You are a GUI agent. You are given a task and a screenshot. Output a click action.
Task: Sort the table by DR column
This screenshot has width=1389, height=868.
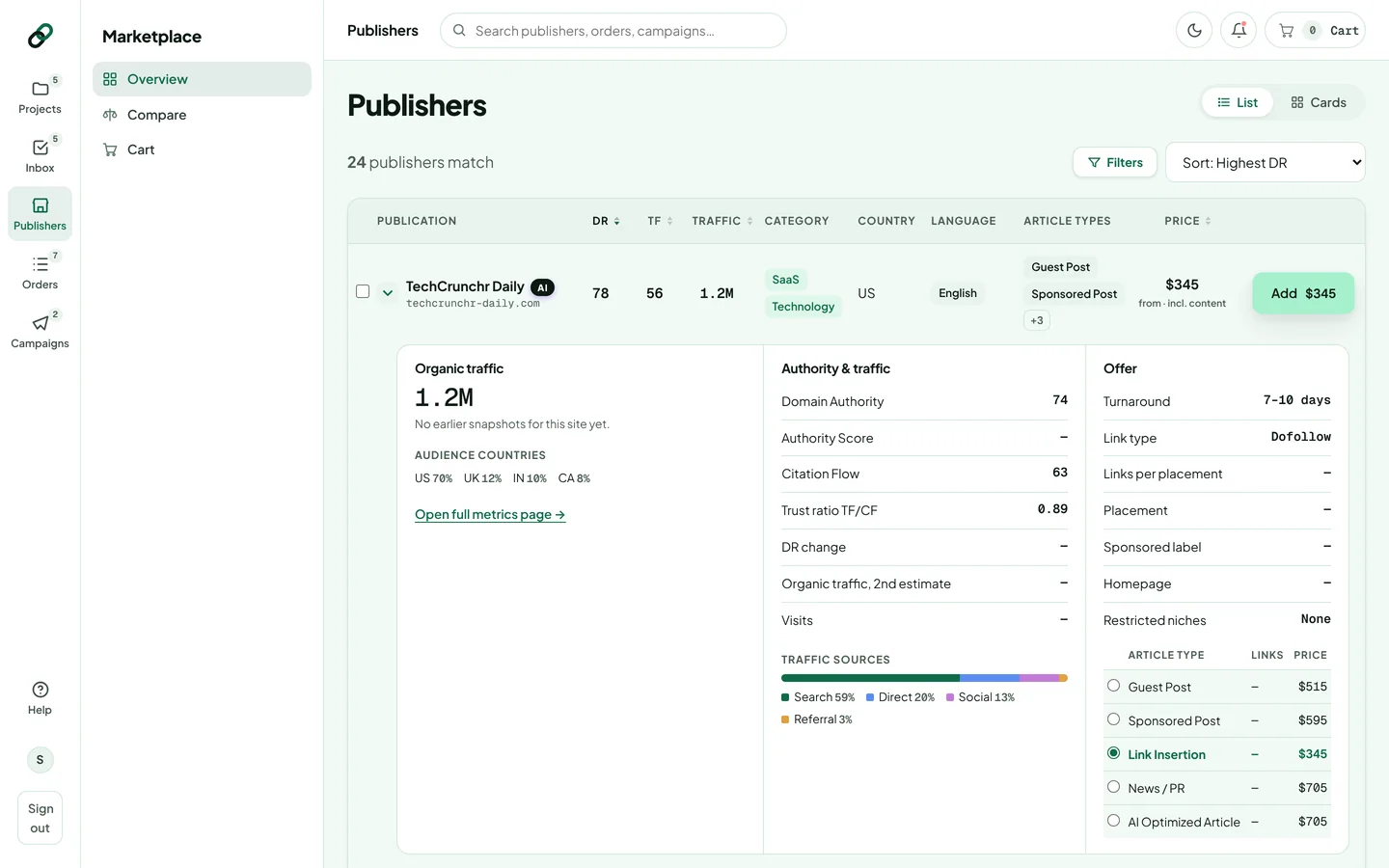pos(606,221)
